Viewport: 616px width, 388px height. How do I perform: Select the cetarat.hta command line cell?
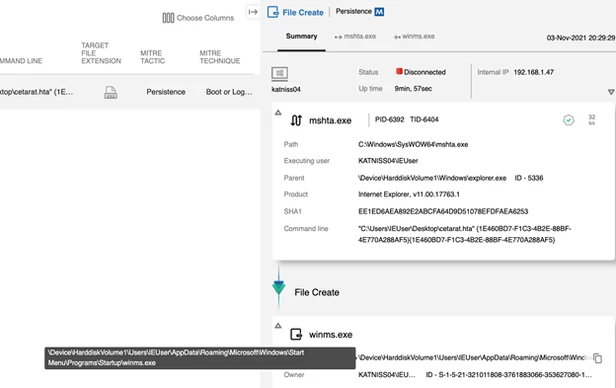point(37,92)
